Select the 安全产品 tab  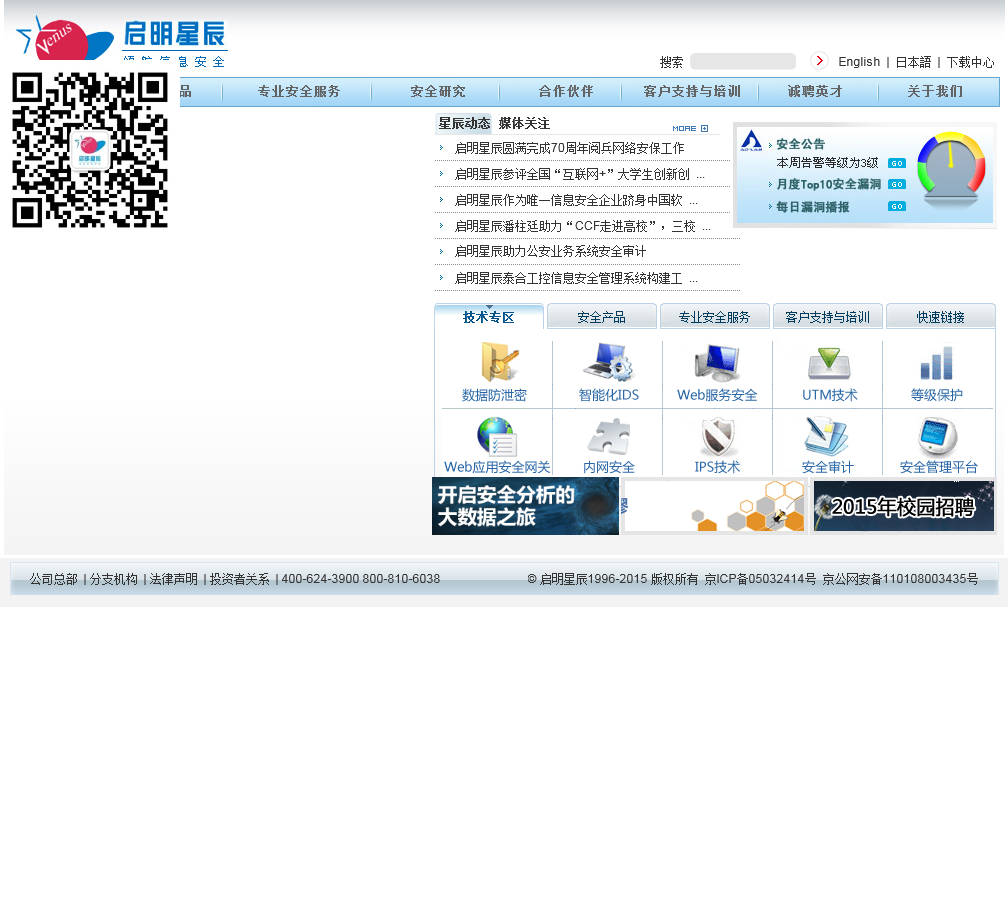tap(602, 317)
